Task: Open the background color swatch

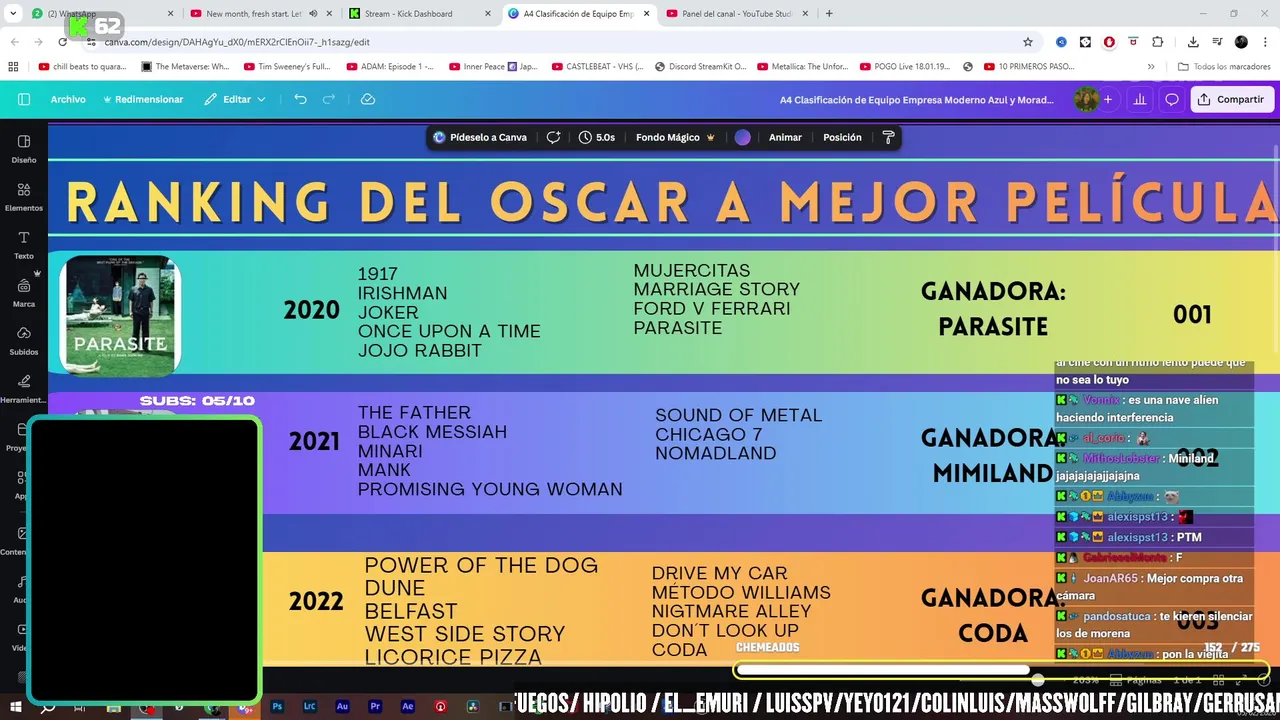Action: tap(742, 137)
